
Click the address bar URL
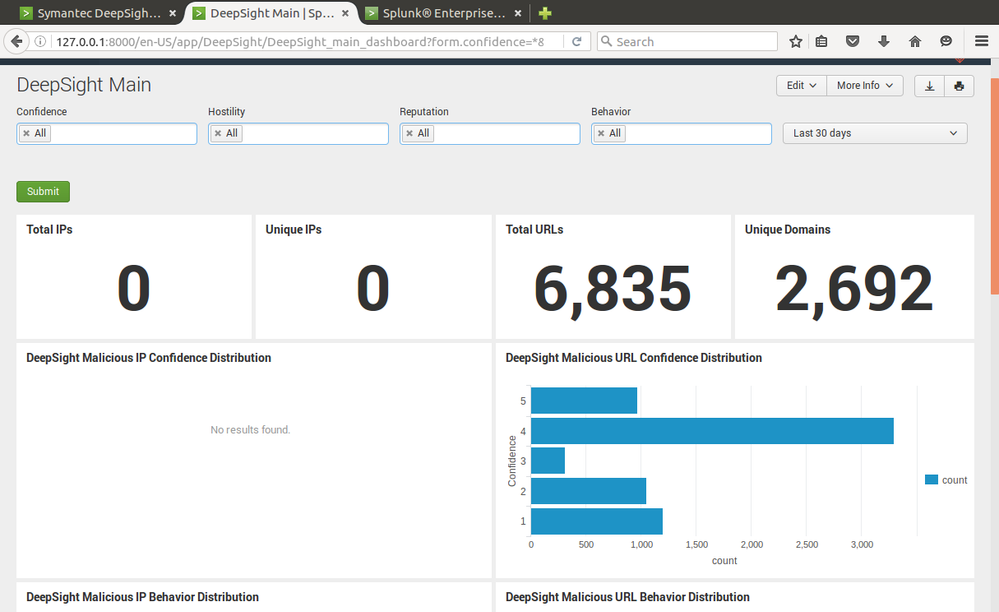[299, 41]
